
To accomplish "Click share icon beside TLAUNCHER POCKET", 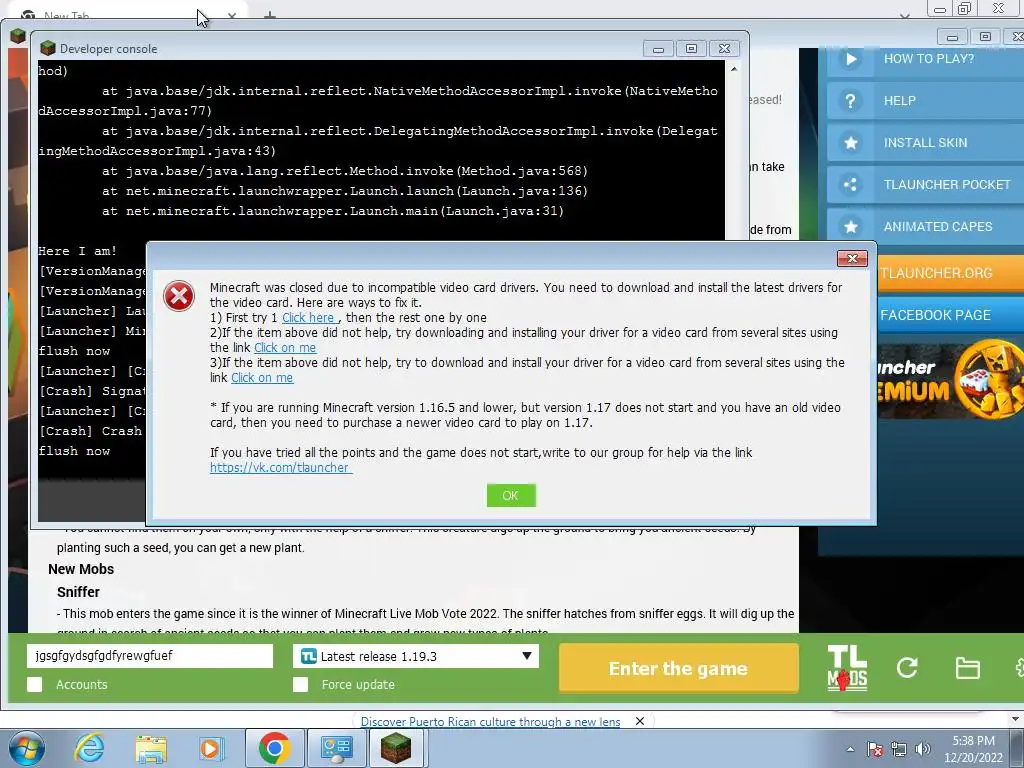I will point(850,185).
